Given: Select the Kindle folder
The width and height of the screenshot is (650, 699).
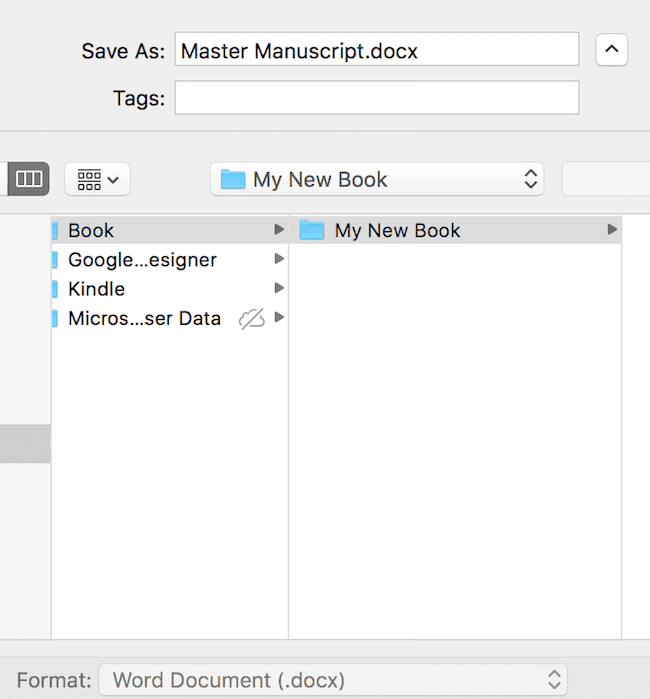Looking at the screenshot, I should 96,289.
